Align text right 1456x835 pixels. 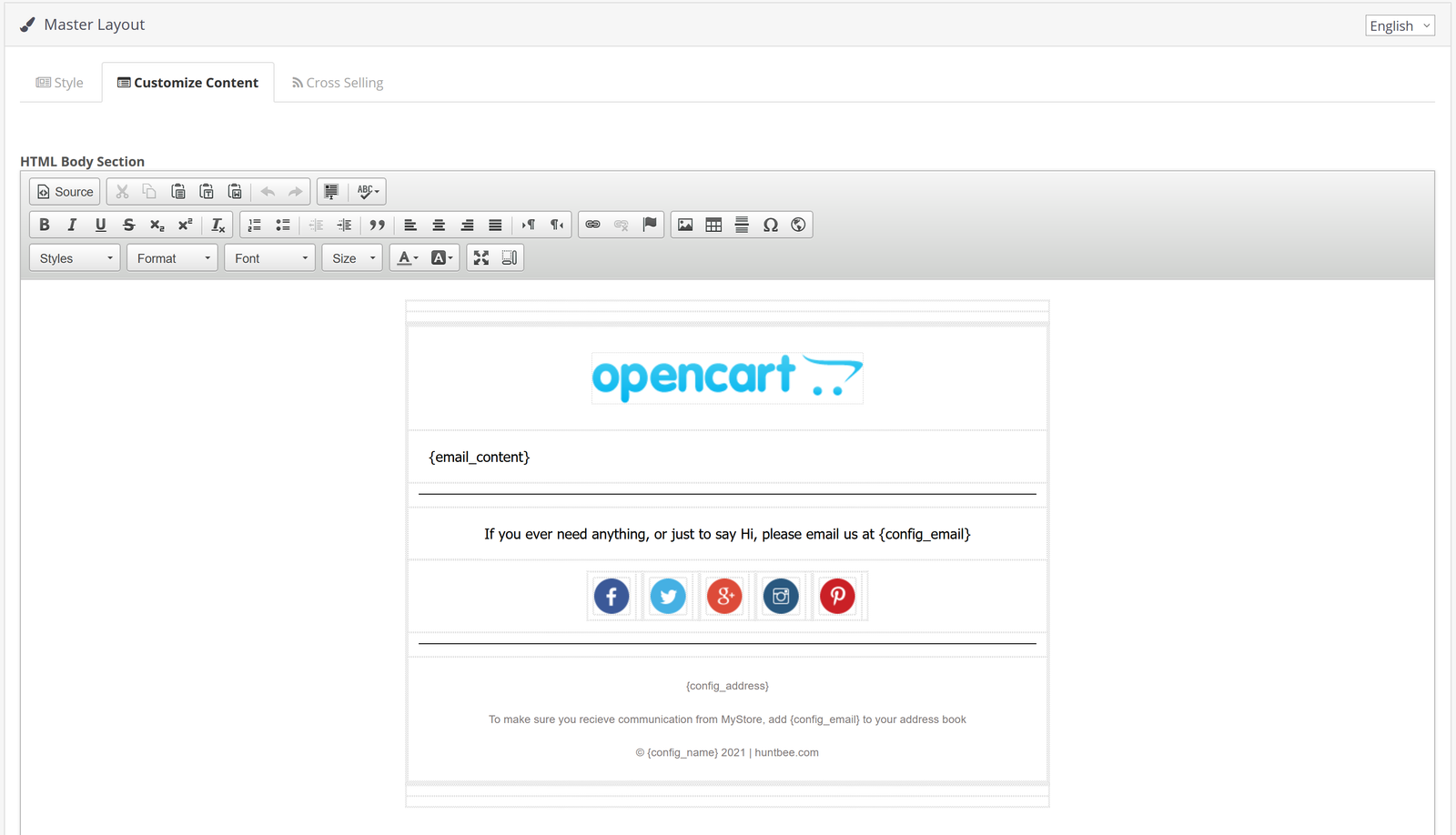(x=467, y=225)
